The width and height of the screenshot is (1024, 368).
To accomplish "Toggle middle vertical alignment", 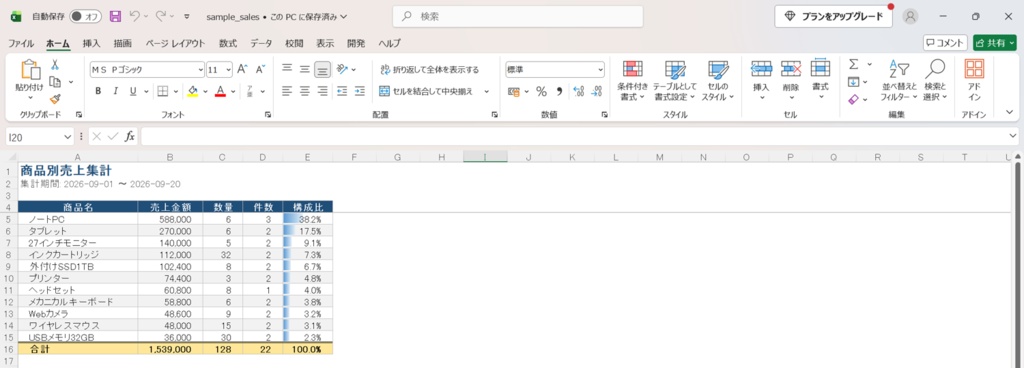I will pos(304,69).
